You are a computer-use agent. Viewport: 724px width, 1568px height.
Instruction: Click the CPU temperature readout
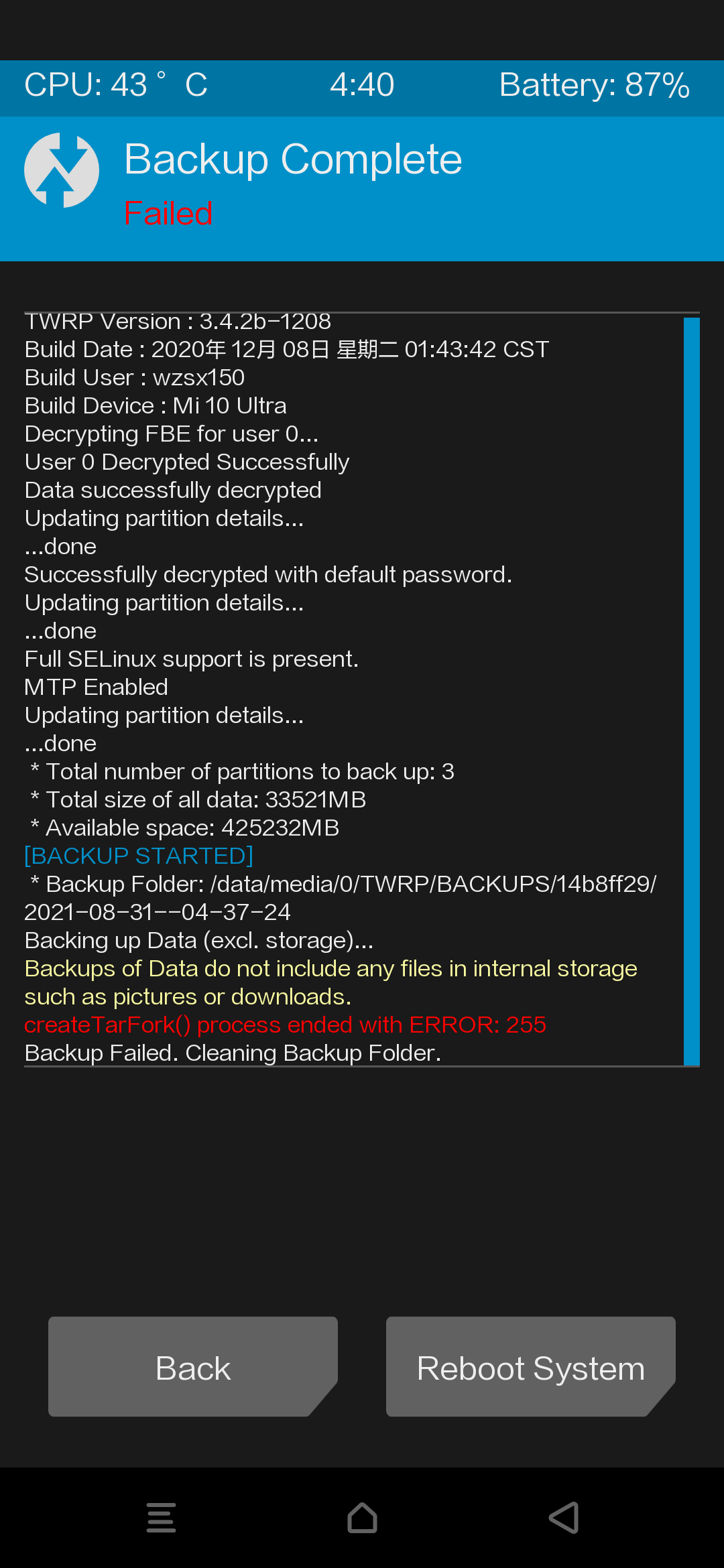tap(116, 85)
